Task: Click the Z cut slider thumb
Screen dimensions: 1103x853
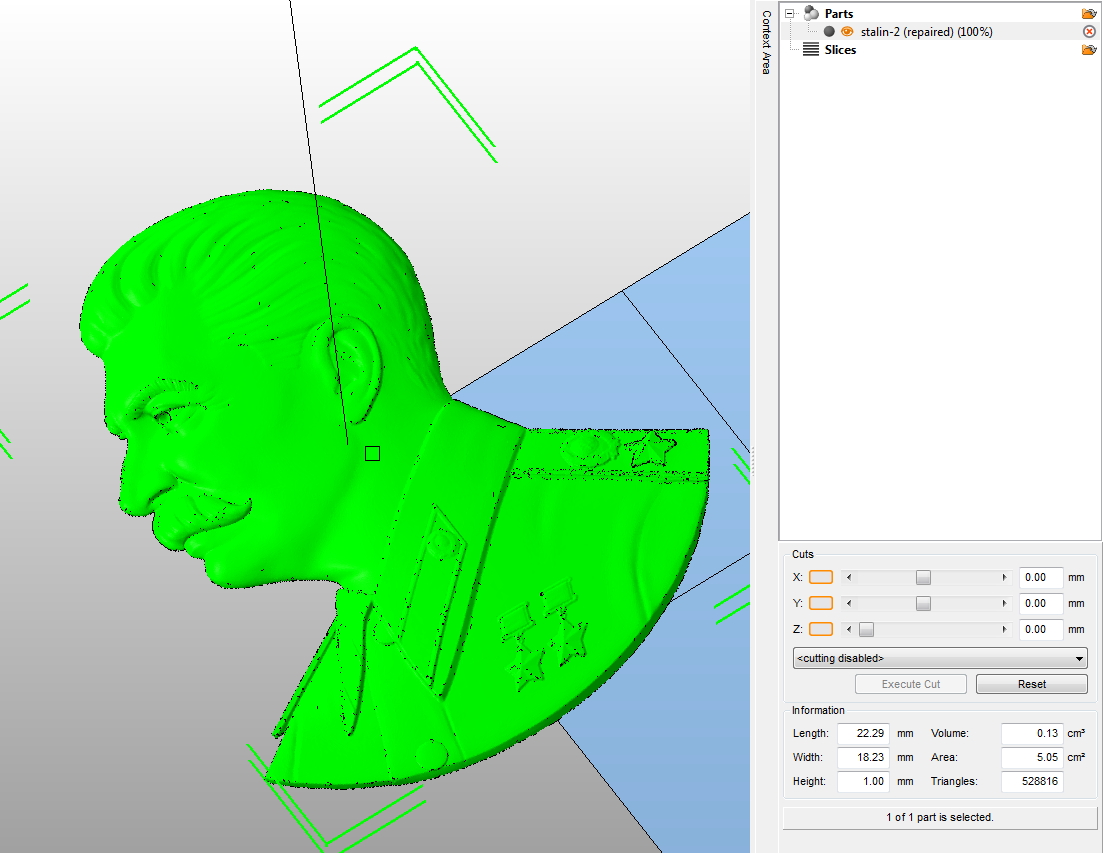Action: [867, 629]
